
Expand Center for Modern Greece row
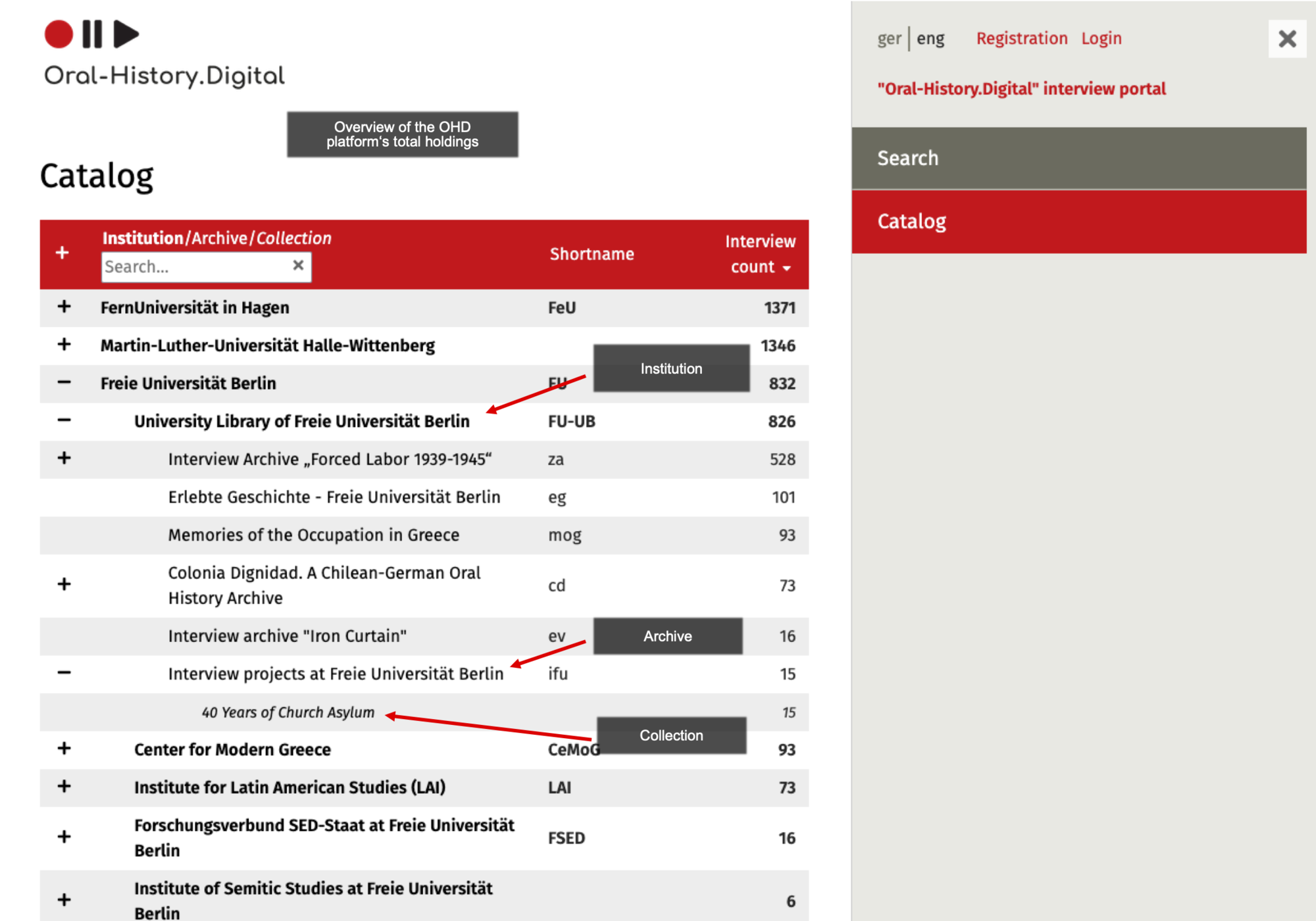pos(64,749)
